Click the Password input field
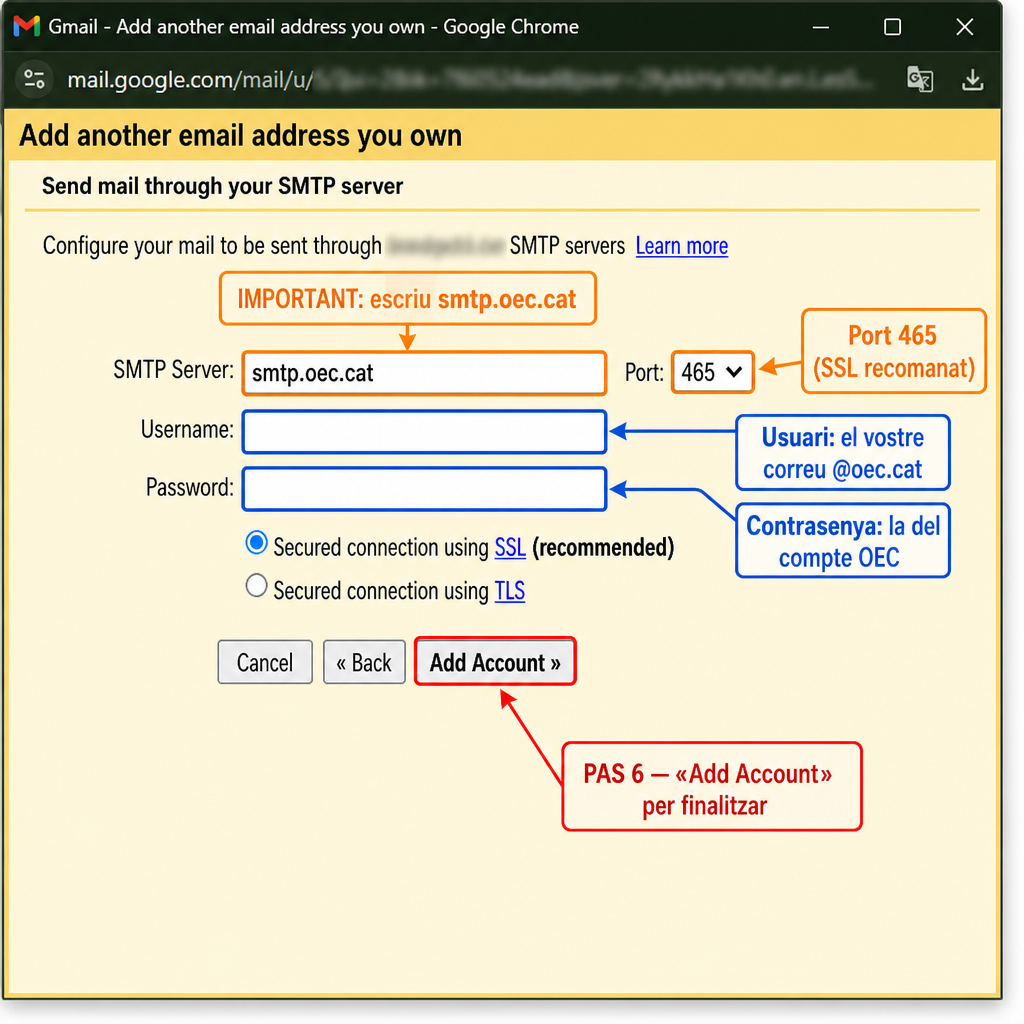This screenshot has width=1024, height=1024. (424, 488)
